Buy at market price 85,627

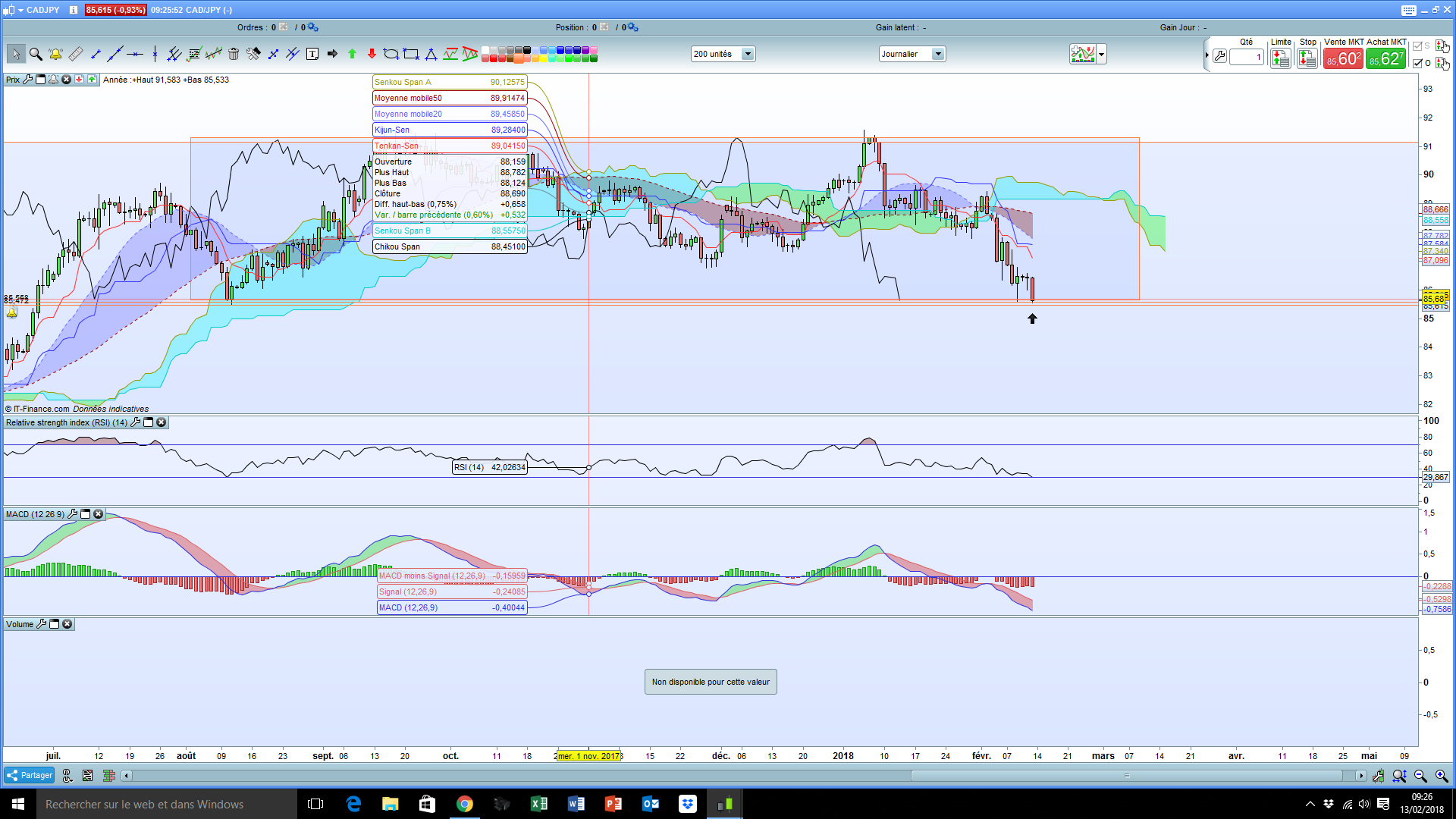(1386, 58)
